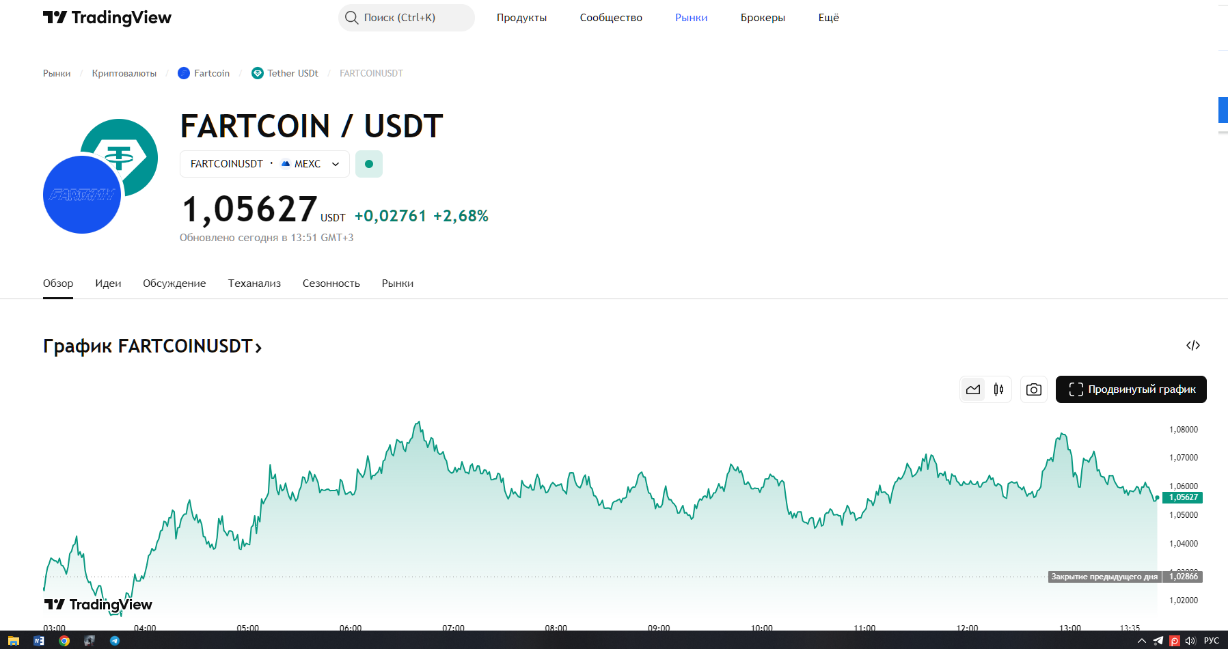
Task: Open the 'Продукты' menu
Action: pyautogui.click(x=522, y=18)
